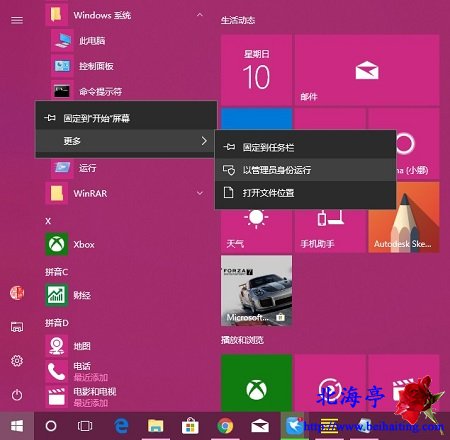
Task: Open the hamburger menu at top left
Action: (17, 20)
